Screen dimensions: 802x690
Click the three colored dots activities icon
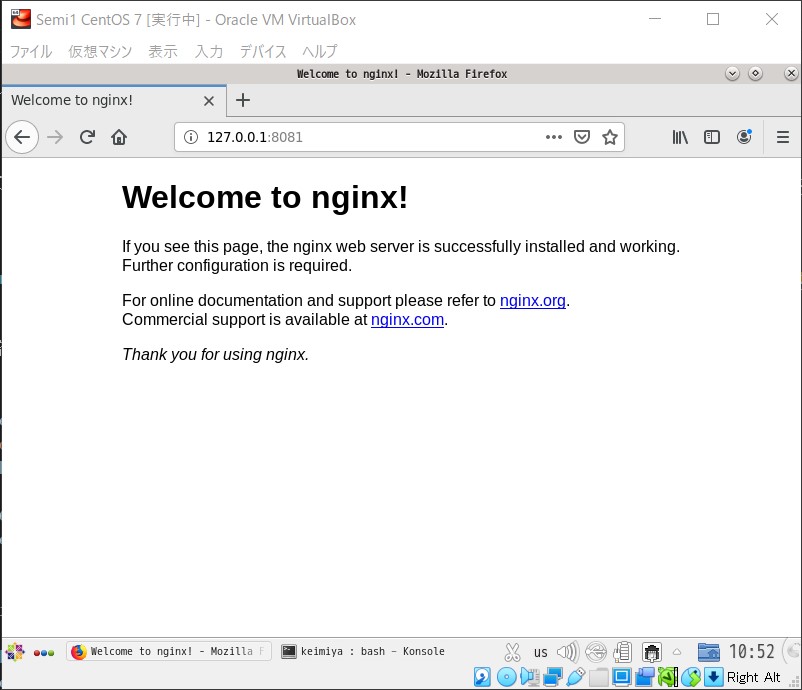tap(44, 653)
